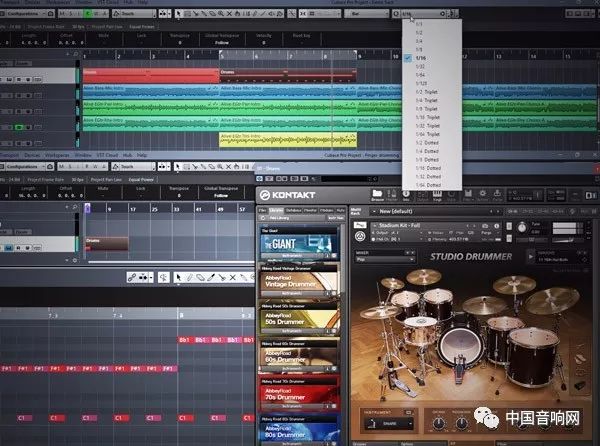The width and height of the screenshot is (600, 446).
Task: Toggle the S solo-all button in lower window
Action: [x=71, y=167]
